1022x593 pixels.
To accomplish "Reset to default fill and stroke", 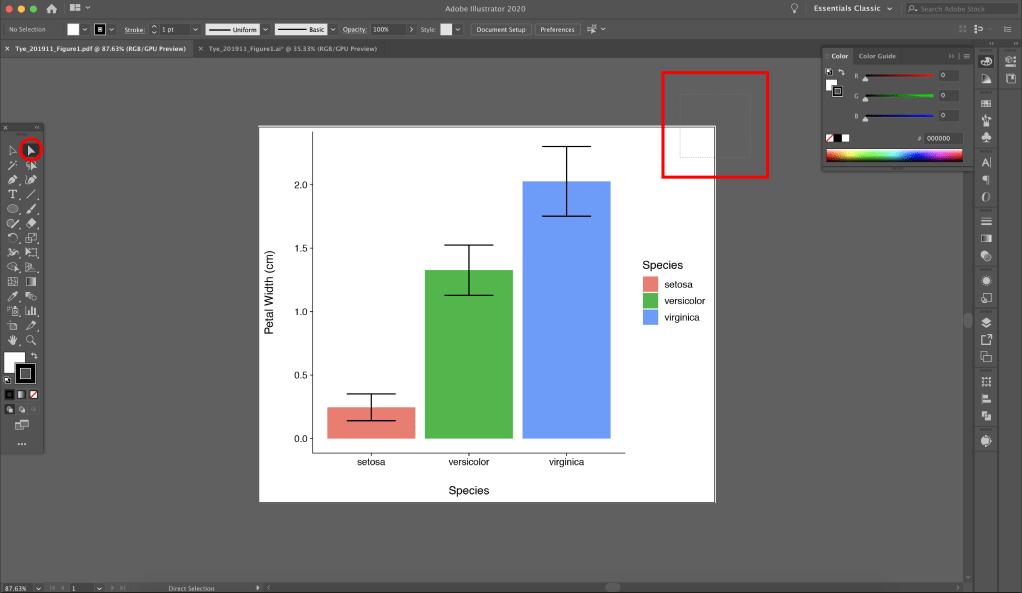I will coord(8,380).
